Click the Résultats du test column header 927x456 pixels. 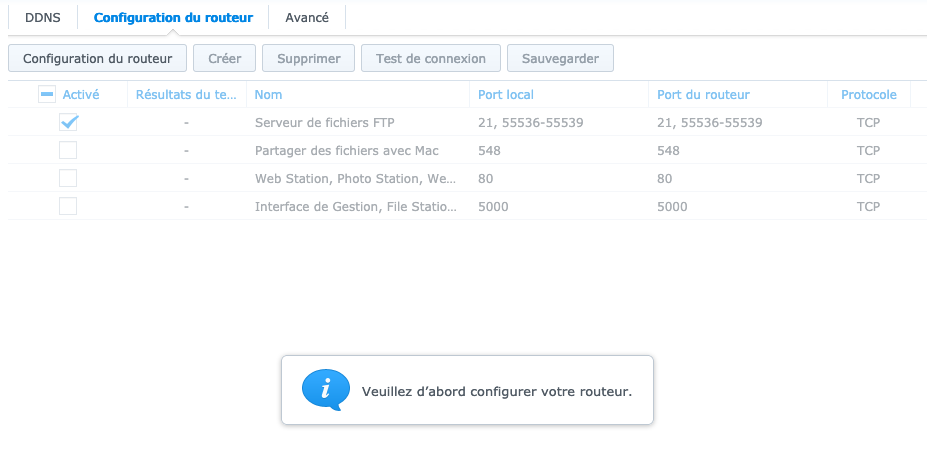[186, 94]
